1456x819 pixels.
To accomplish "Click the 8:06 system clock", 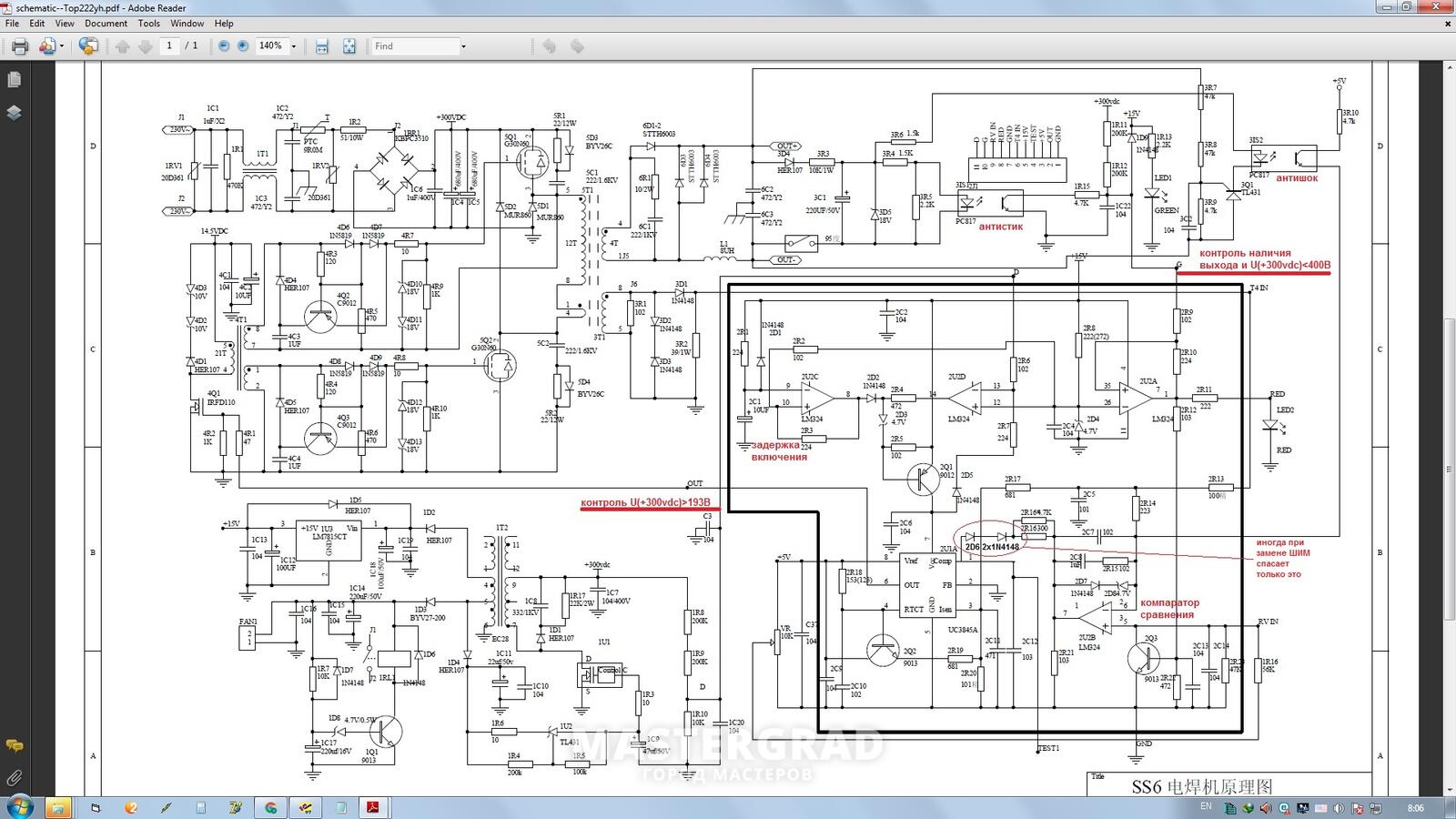I will pyautogui.click(x=1415, y=808).
